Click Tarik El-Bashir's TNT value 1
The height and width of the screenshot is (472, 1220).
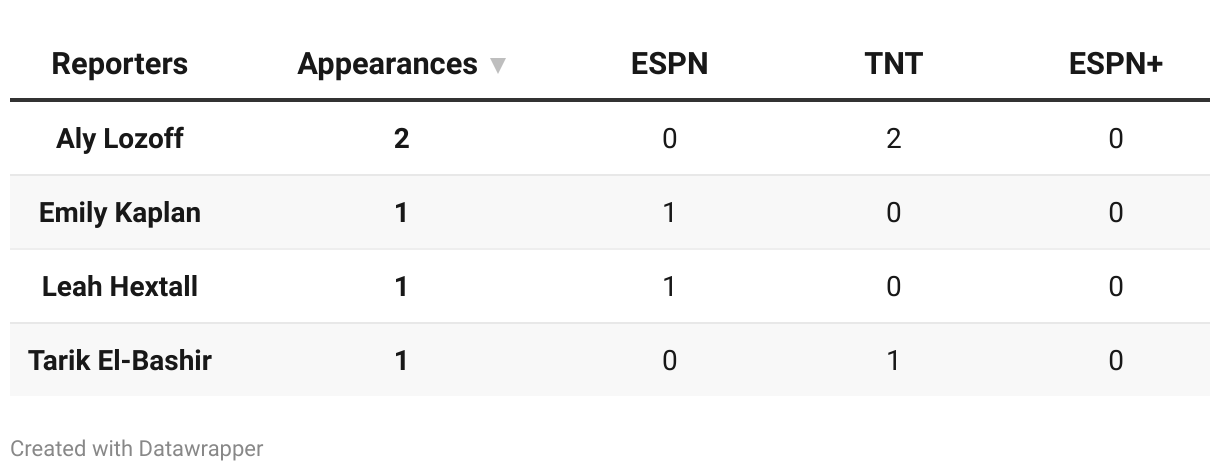(x=893, y=360)
